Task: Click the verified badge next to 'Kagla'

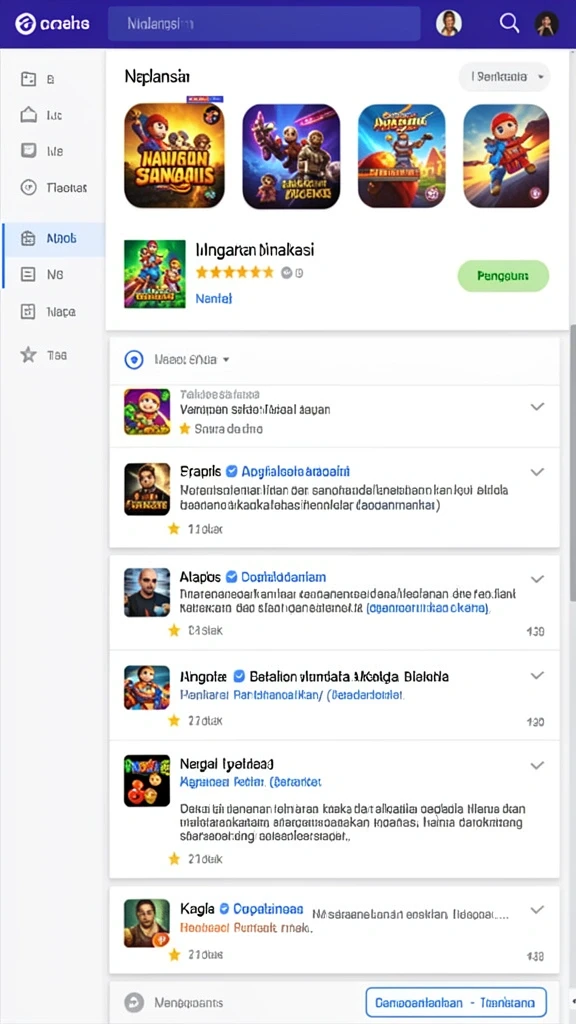Action: 224,908
